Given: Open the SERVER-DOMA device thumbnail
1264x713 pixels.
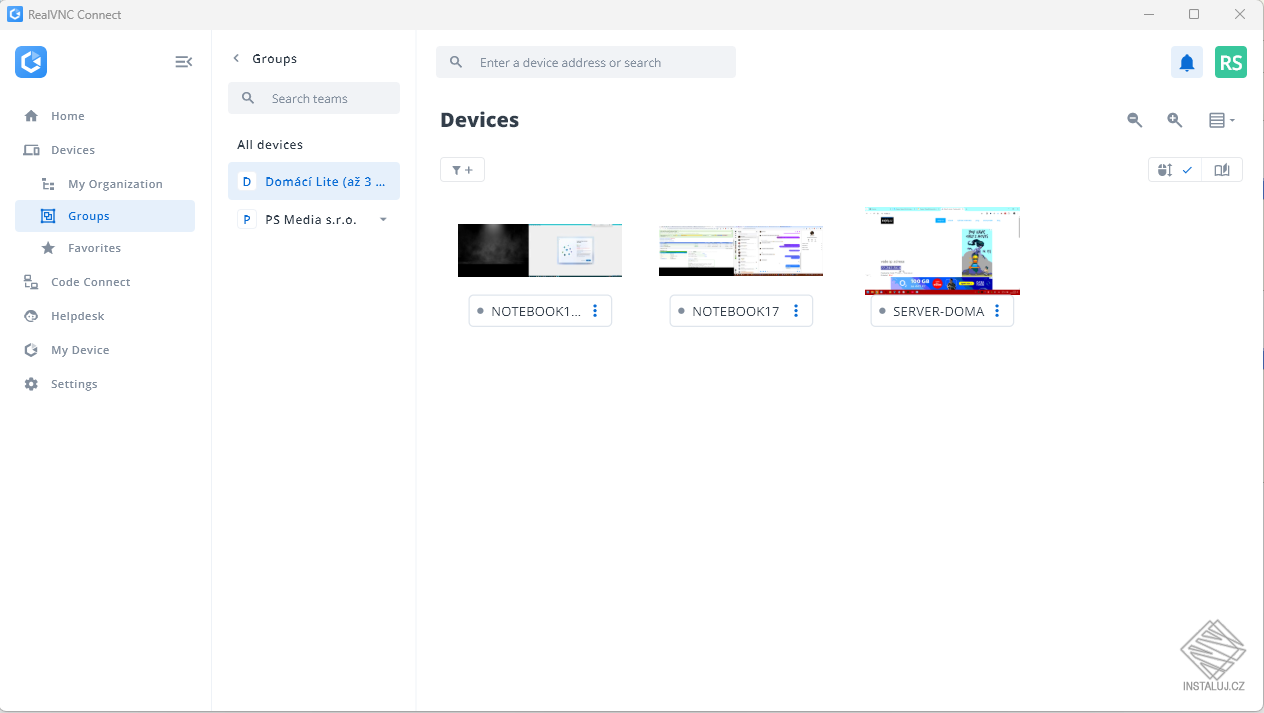Looking at the screenshot, I should (942, 251).
